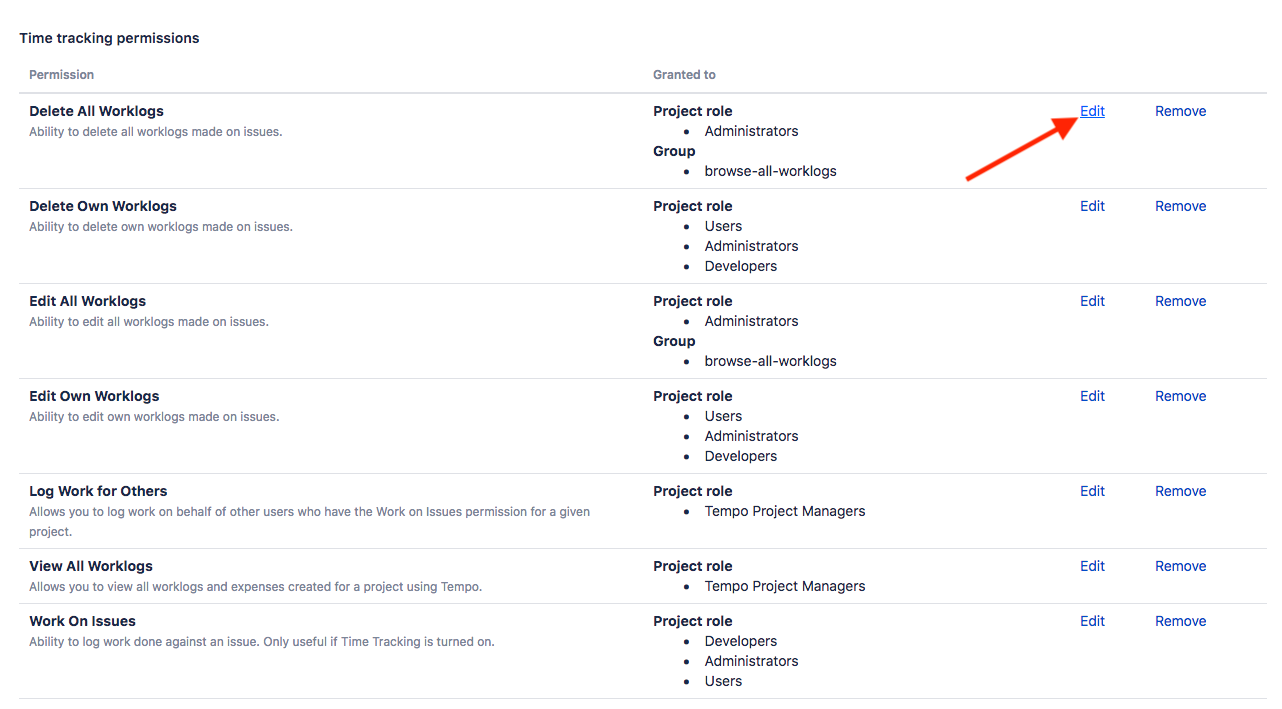Edit the Work On Issues permission
Screen dimensions: 1282x709
point(1092,621)
